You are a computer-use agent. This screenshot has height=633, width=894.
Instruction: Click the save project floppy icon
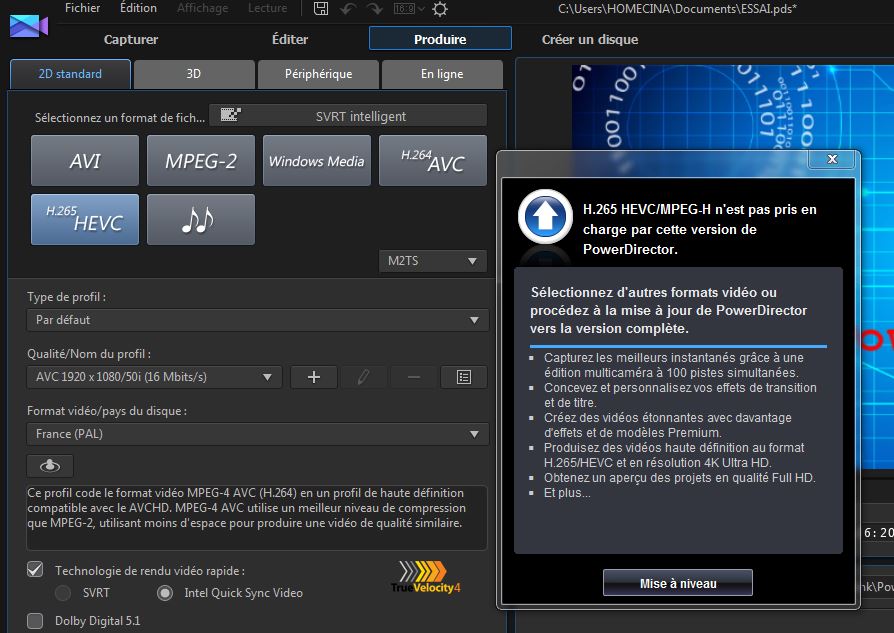click(321, 8)
